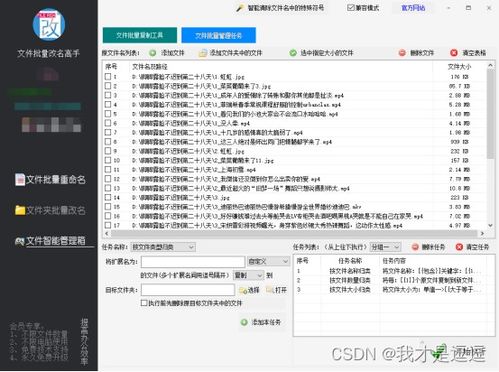499x372 pixels.
Task: Toggle the 兼容模式 checkbox
Action: coord(350,7)
